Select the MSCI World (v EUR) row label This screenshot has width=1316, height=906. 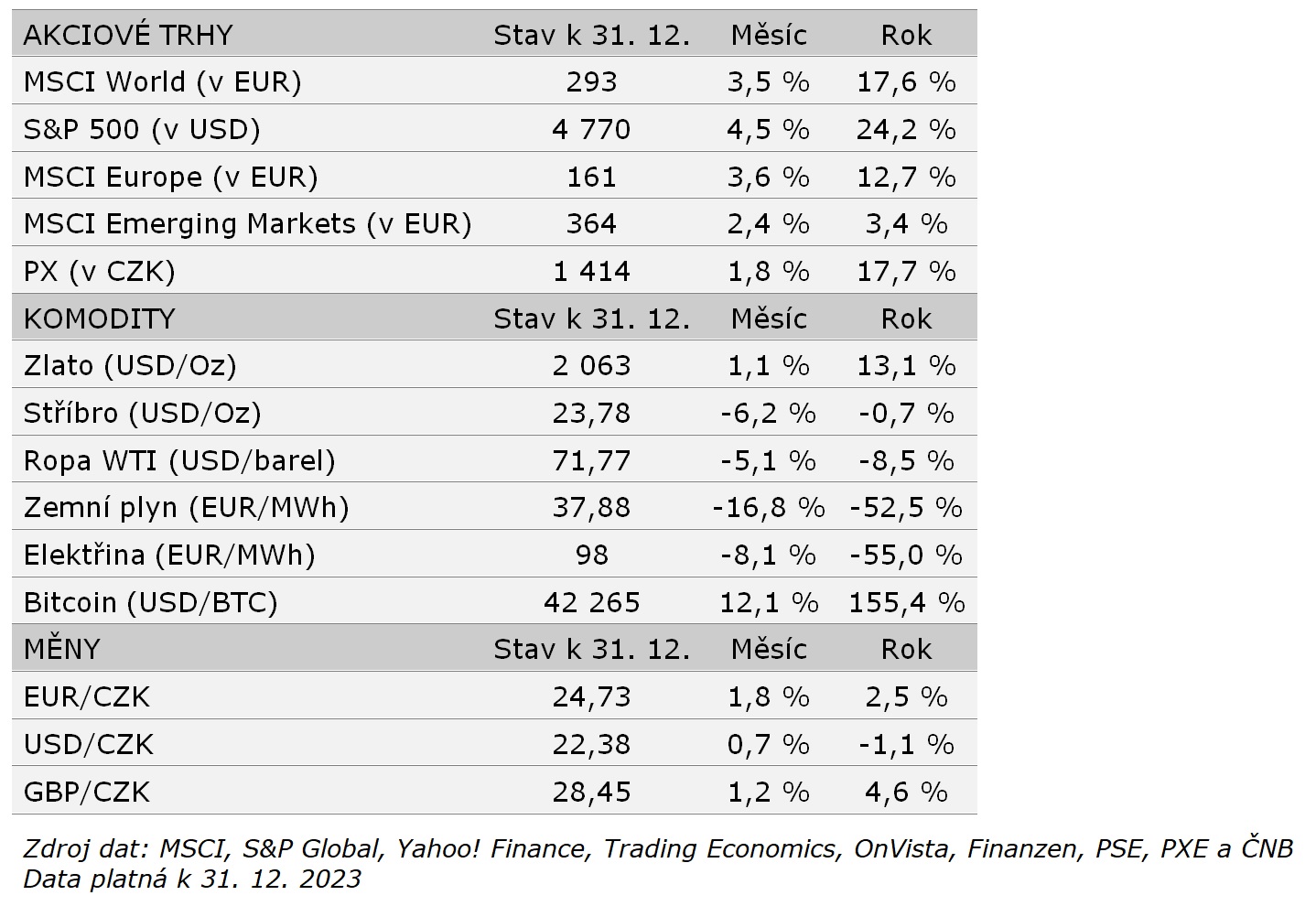pyautogui.click(x=162, y=82)
